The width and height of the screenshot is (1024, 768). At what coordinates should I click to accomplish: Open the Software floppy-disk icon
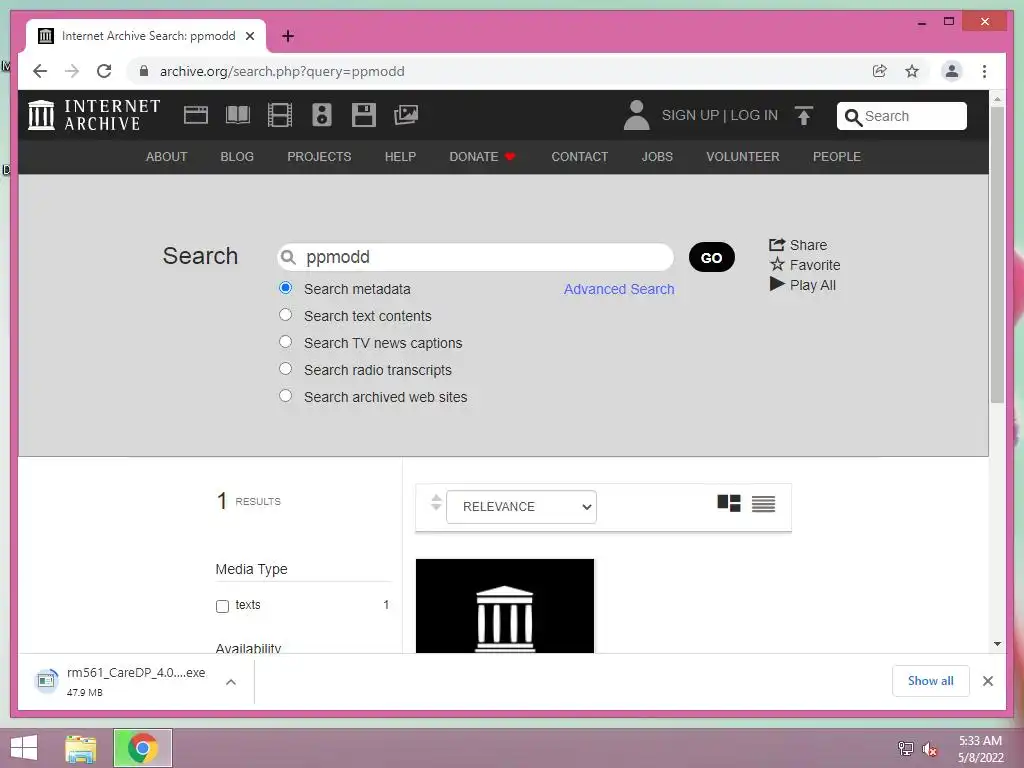coord(364,115)
